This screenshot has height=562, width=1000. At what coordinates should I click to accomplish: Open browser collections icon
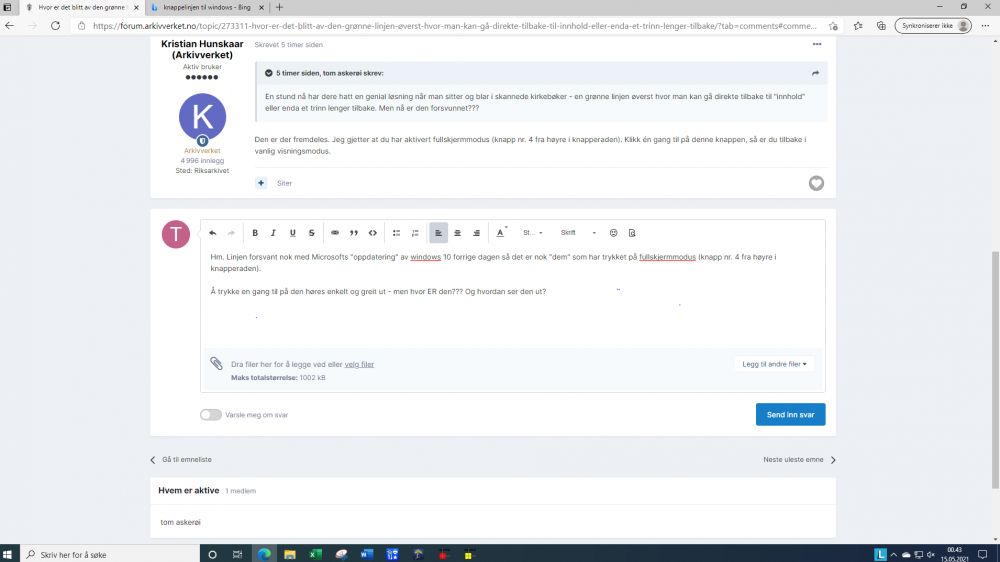click(881, 26)
